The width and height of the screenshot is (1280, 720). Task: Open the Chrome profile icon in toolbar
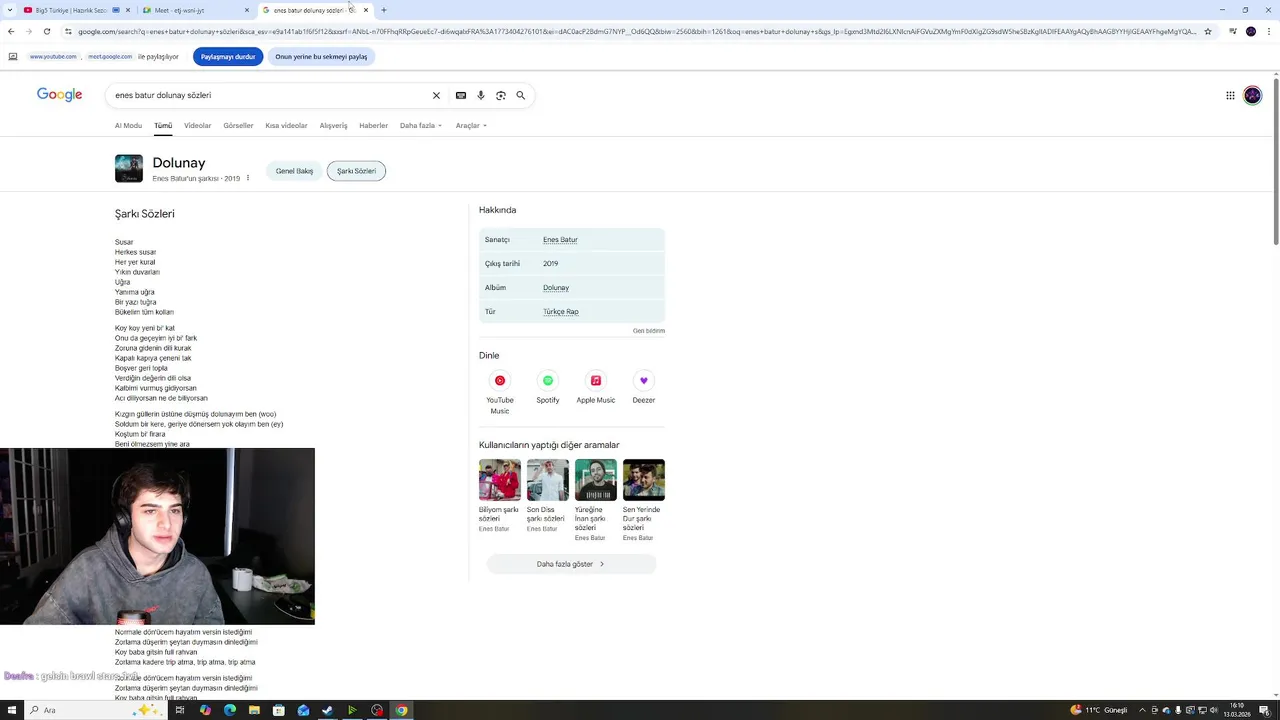click(x=1251, y=31)
